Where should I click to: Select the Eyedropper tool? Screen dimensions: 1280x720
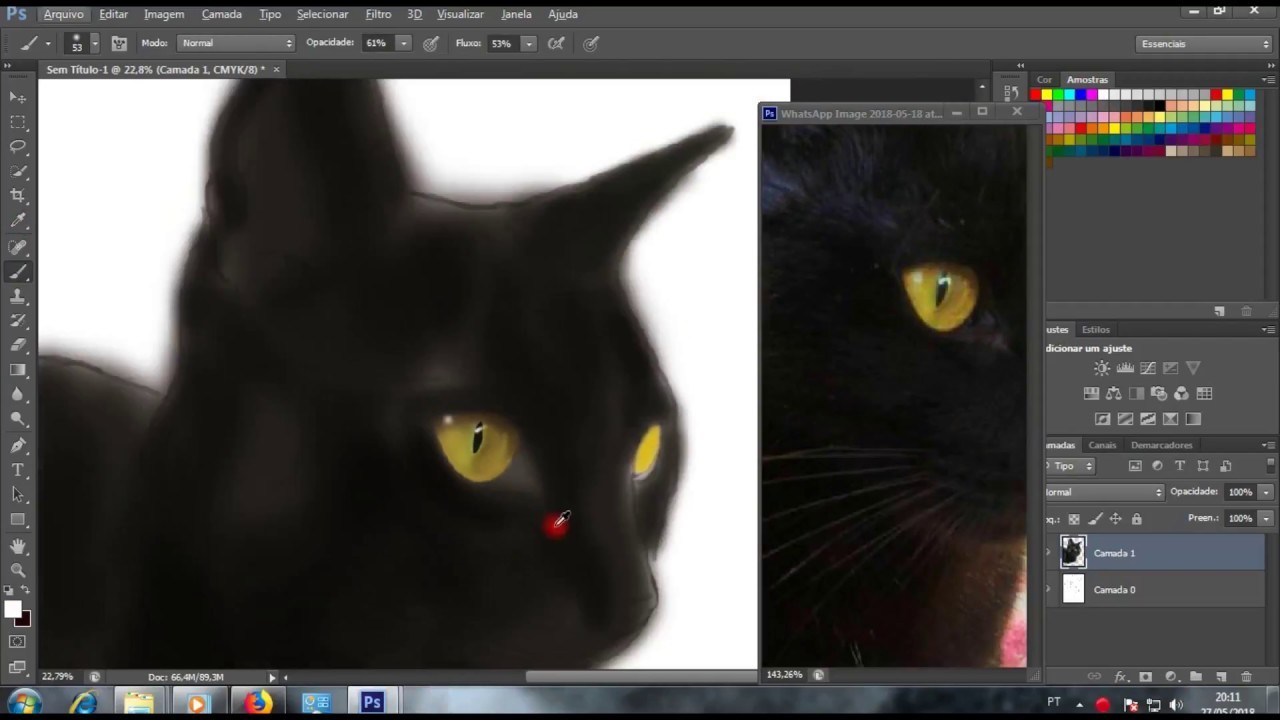coord(18,221)
